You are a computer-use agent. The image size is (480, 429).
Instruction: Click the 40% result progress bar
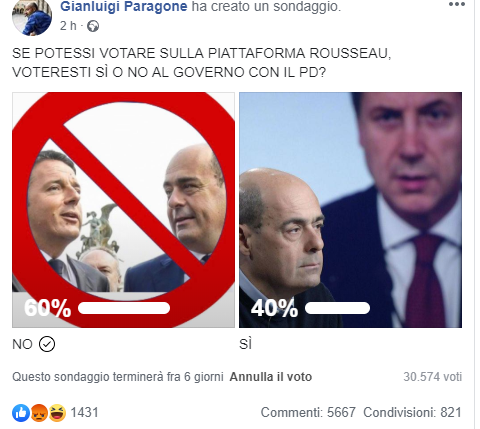(337, 308)
